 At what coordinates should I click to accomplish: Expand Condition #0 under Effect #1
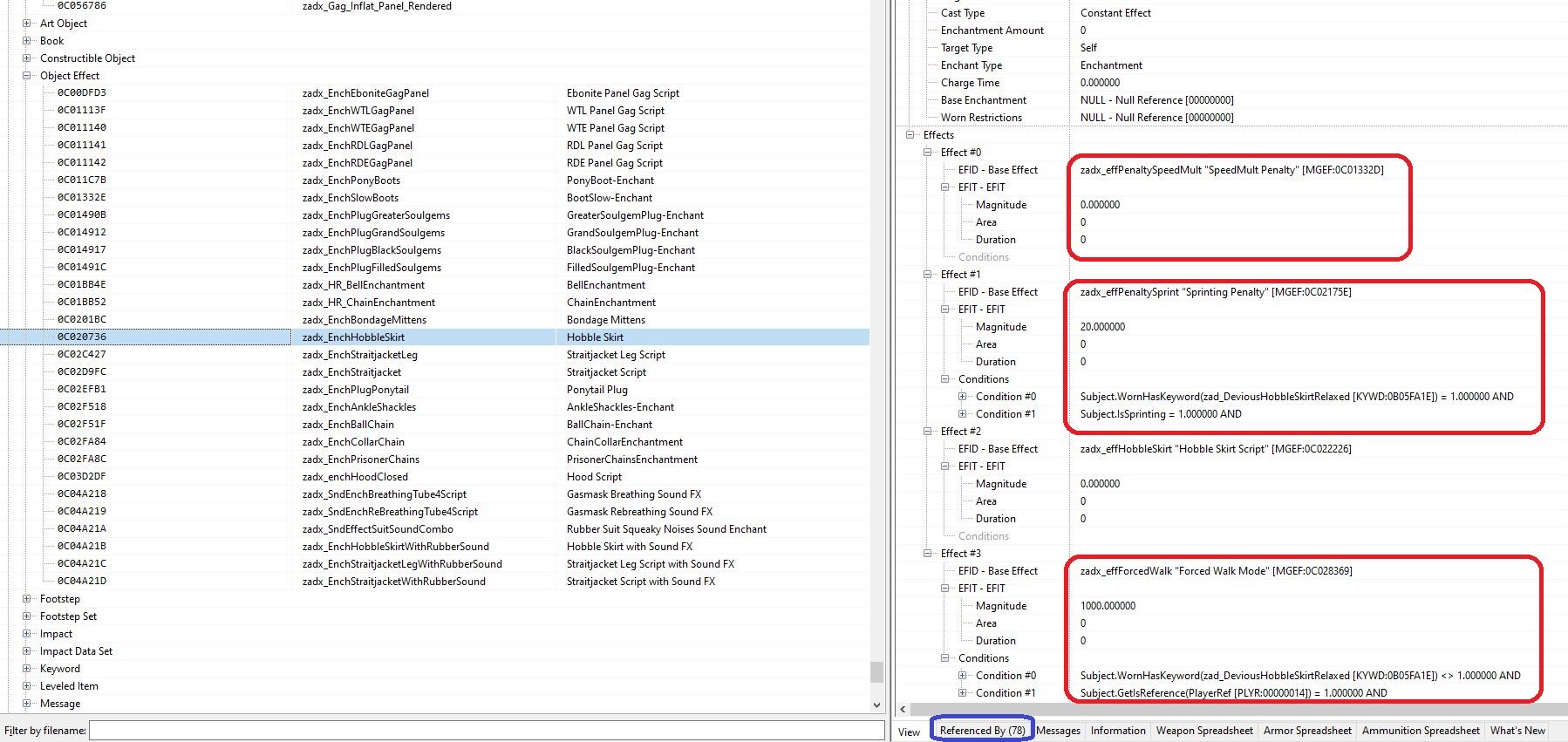[x=963, y=397]
